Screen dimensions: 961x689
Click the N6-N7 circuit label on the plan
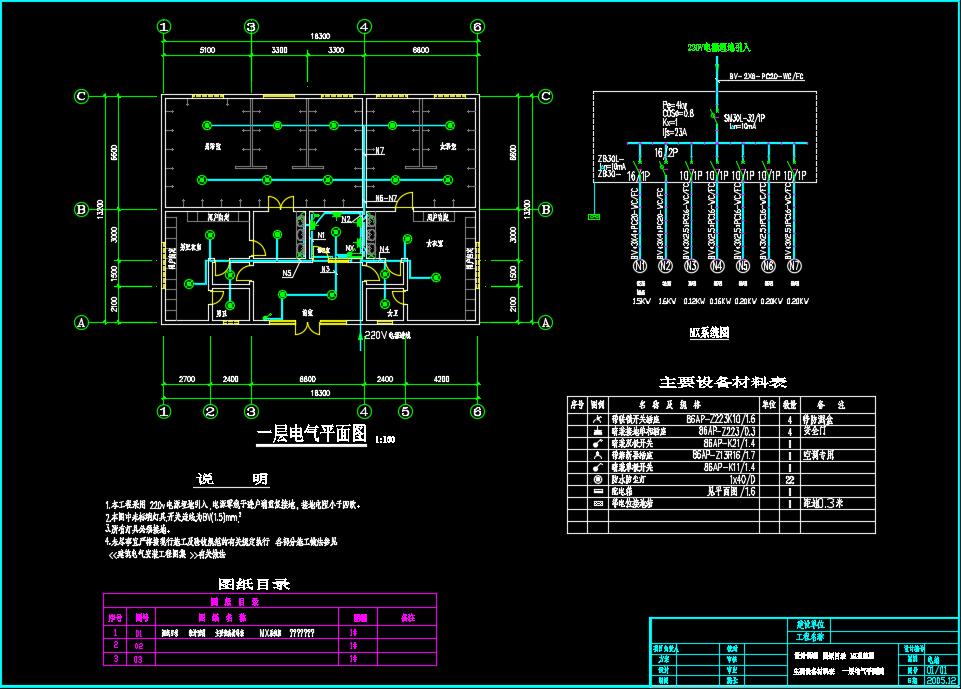pos(386,198)
